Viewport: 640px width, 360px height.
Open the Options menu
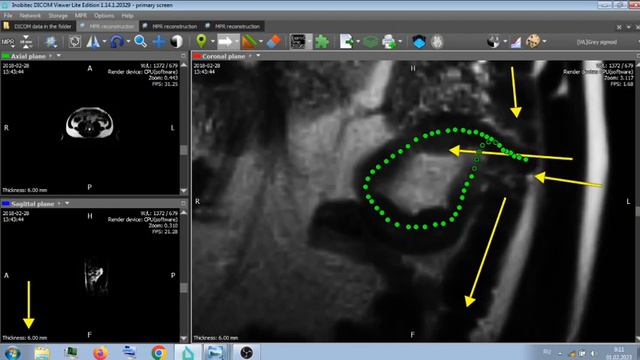[x=104, y=16]
